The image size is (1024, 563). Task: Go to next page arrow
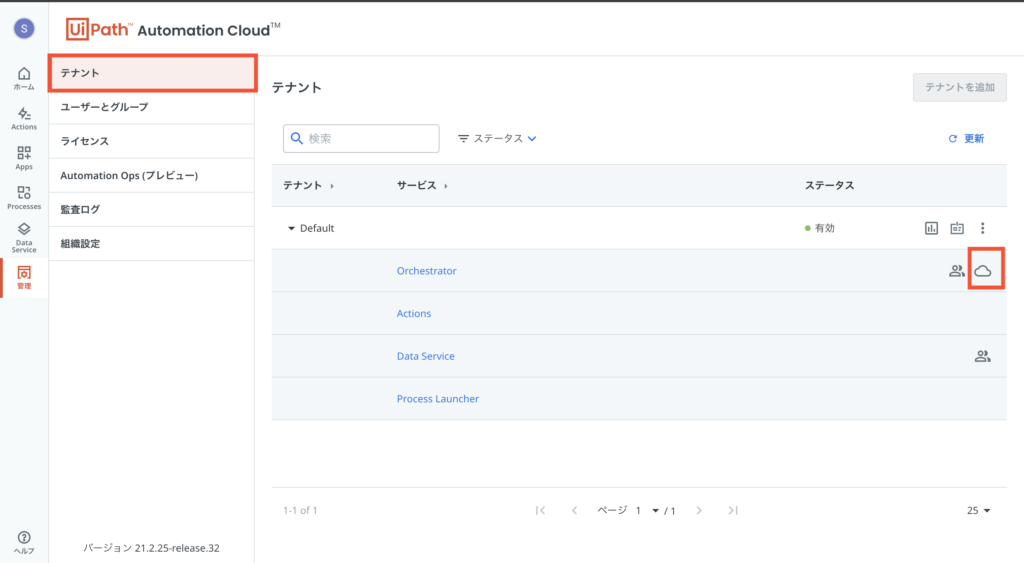click(x=699, y=510)
